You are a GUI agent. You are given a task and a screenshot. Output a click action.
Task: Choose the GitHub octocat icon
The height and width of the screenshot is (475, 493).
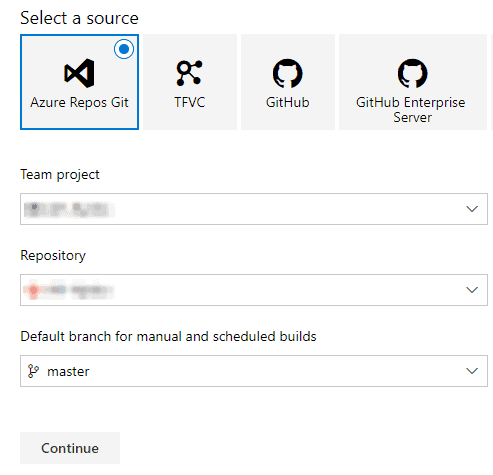coord(287,73)
